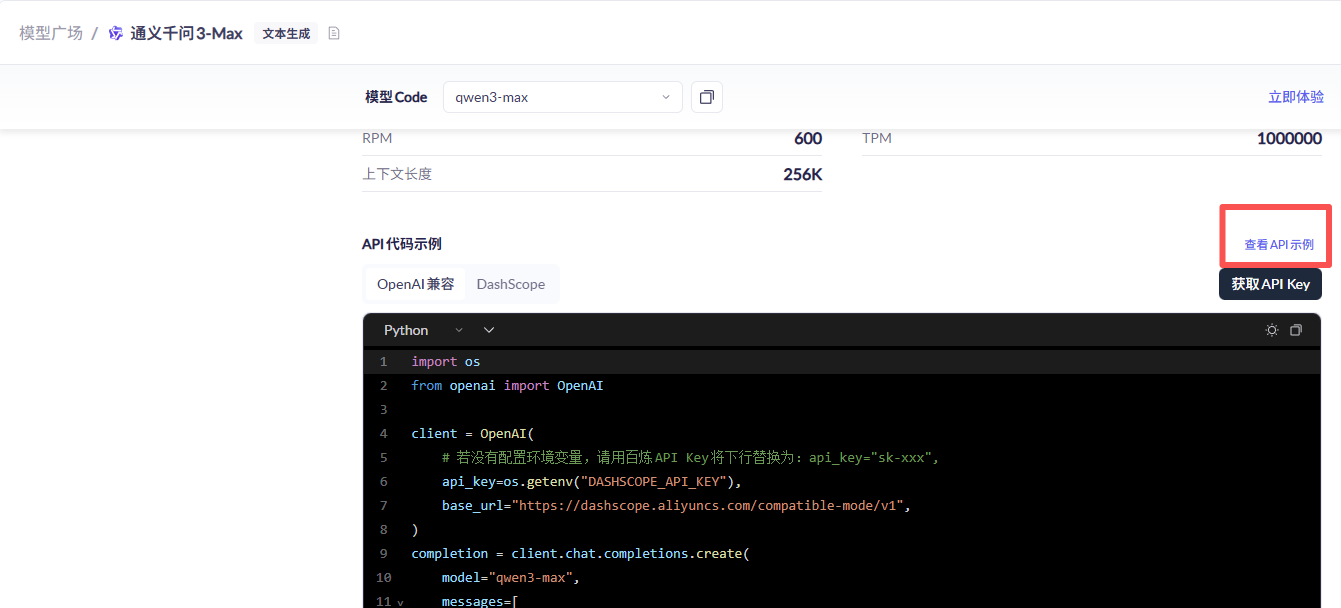This screenshot has height=608, width=1341.
Task: Click the 上下文长度 value 256K
Action: pyautogui.click(x=803, y=175)
